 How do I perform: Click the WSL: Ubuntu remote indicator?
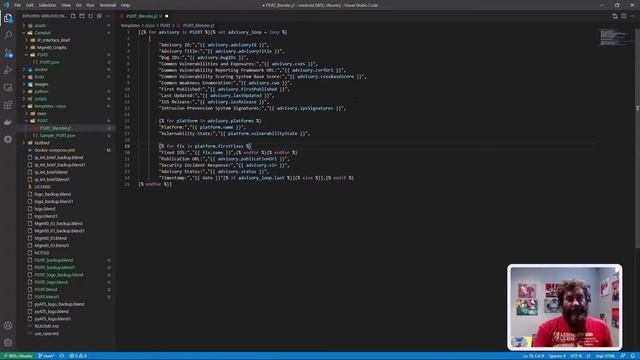(x=18, y=356)
